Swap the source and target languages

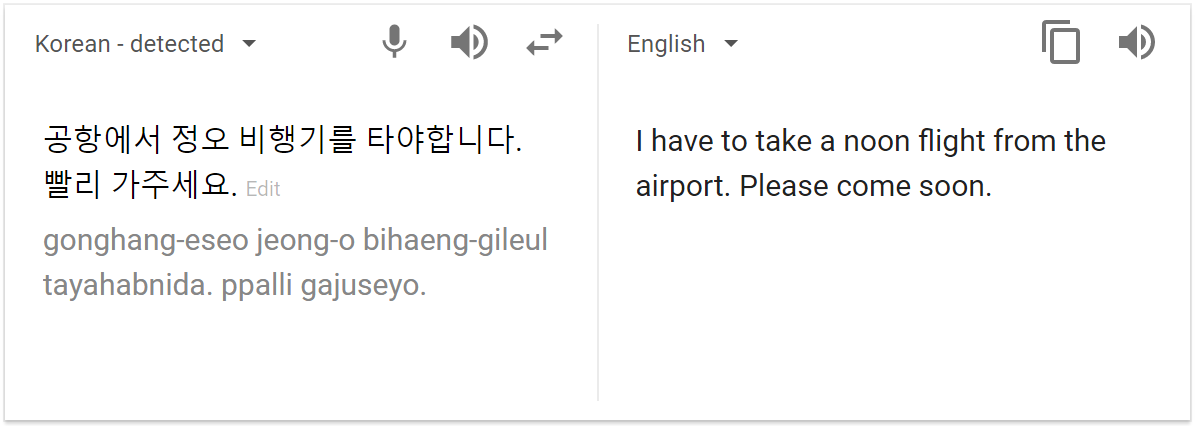click(544, 43)
